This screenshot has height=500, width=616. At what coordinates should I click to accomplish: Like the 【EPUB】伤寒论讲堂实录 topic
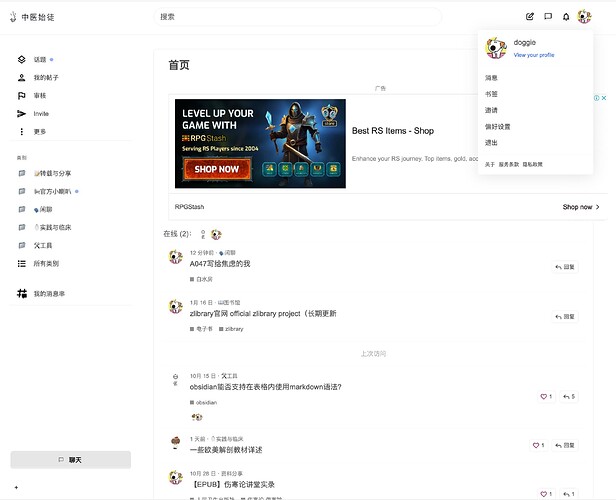546,494
